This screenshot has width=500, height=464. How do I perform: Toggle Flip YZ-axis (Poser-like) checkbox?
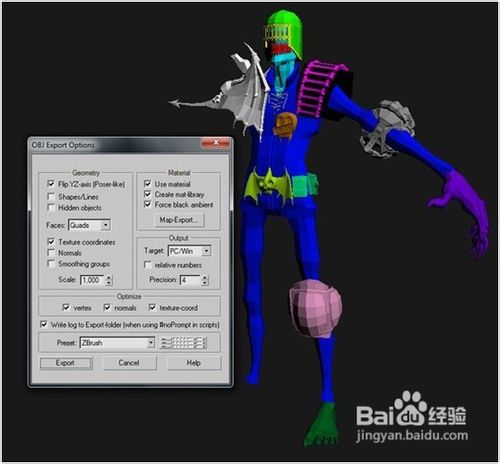click(x=51, y=184)
